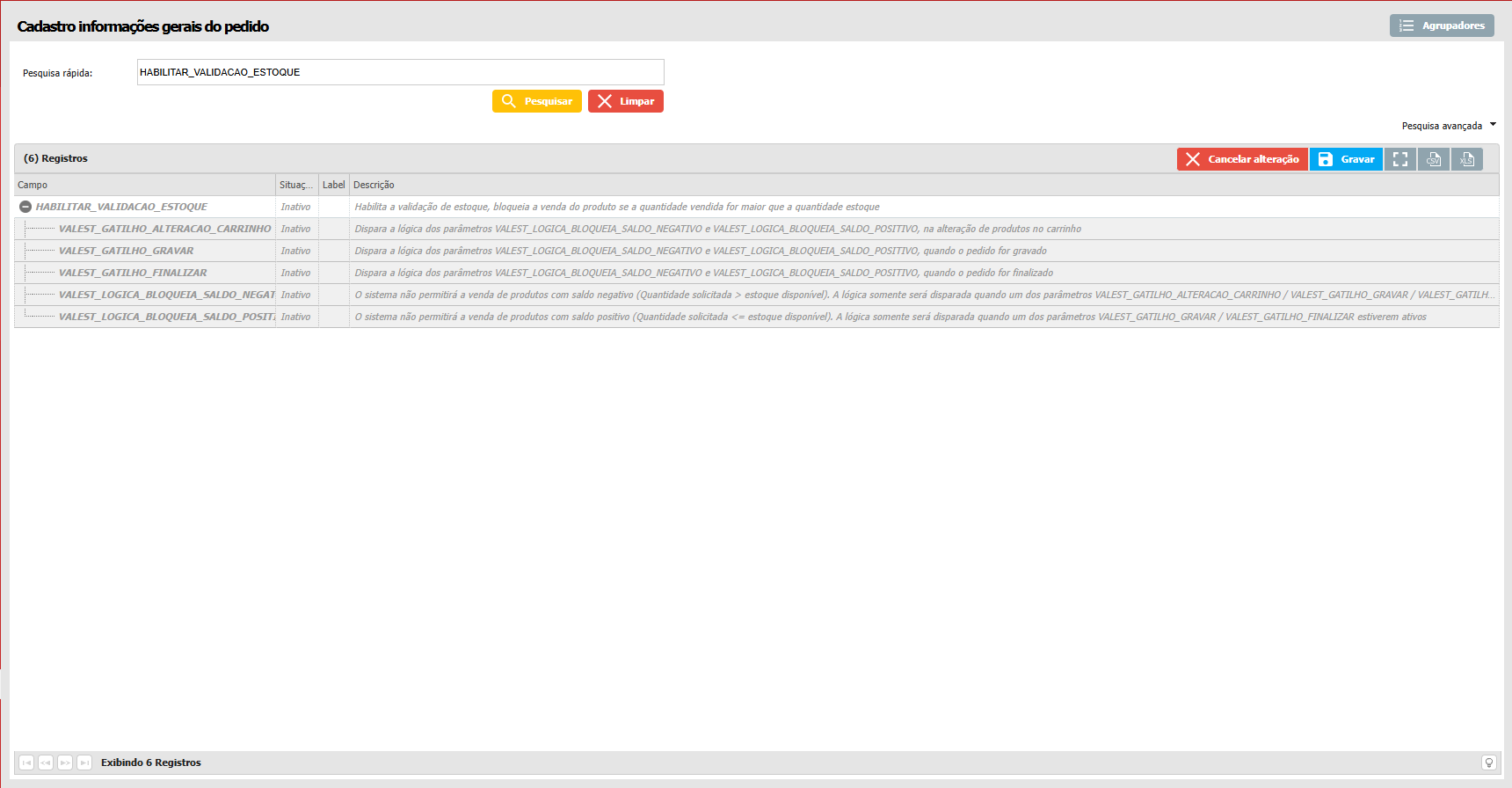The image size is (1512, 788).
Task: Go to last page pagination icon
Action: point(84,762)
